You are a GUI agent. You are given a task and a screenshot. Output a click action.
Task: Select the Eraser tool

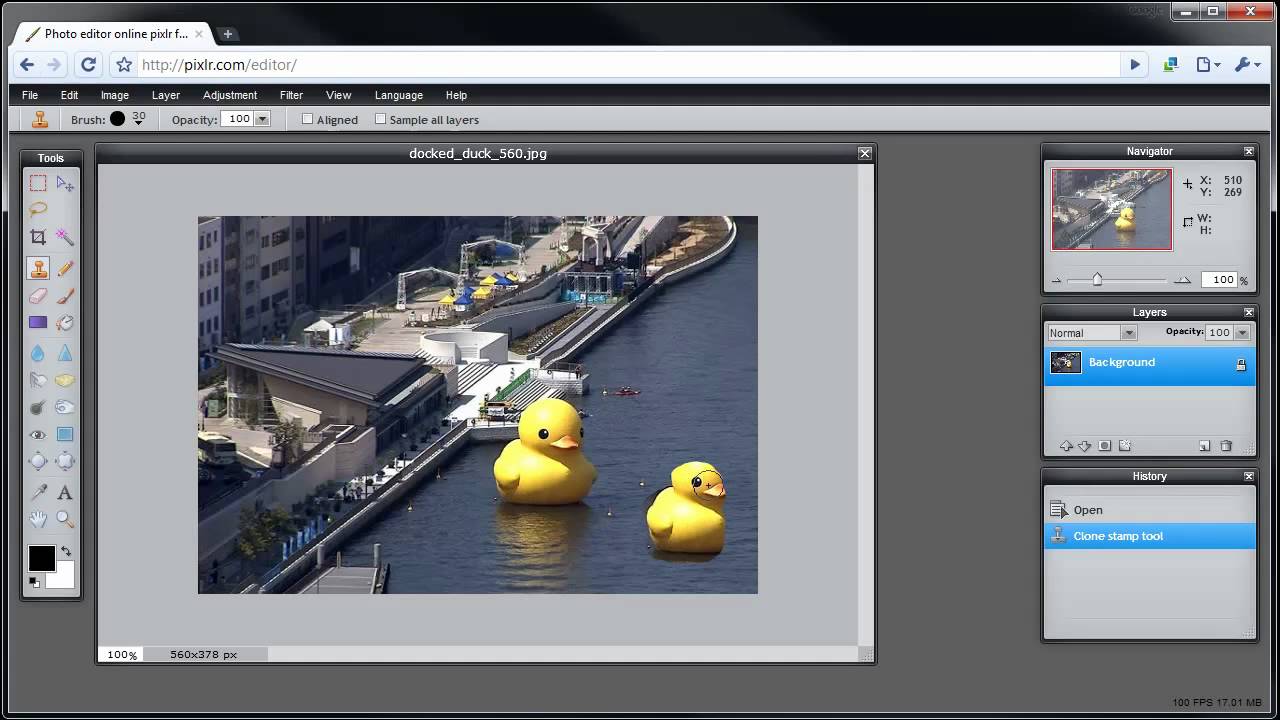coord(38,296)
